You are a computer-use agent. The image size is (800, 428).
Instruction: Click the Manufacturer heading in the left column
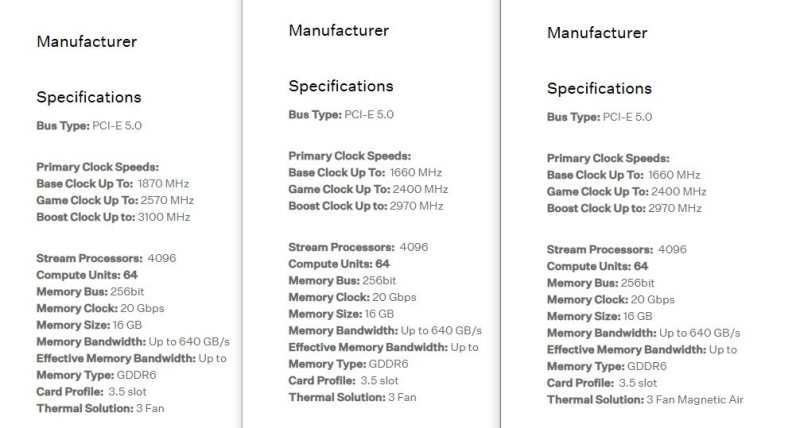pos(87,41)
